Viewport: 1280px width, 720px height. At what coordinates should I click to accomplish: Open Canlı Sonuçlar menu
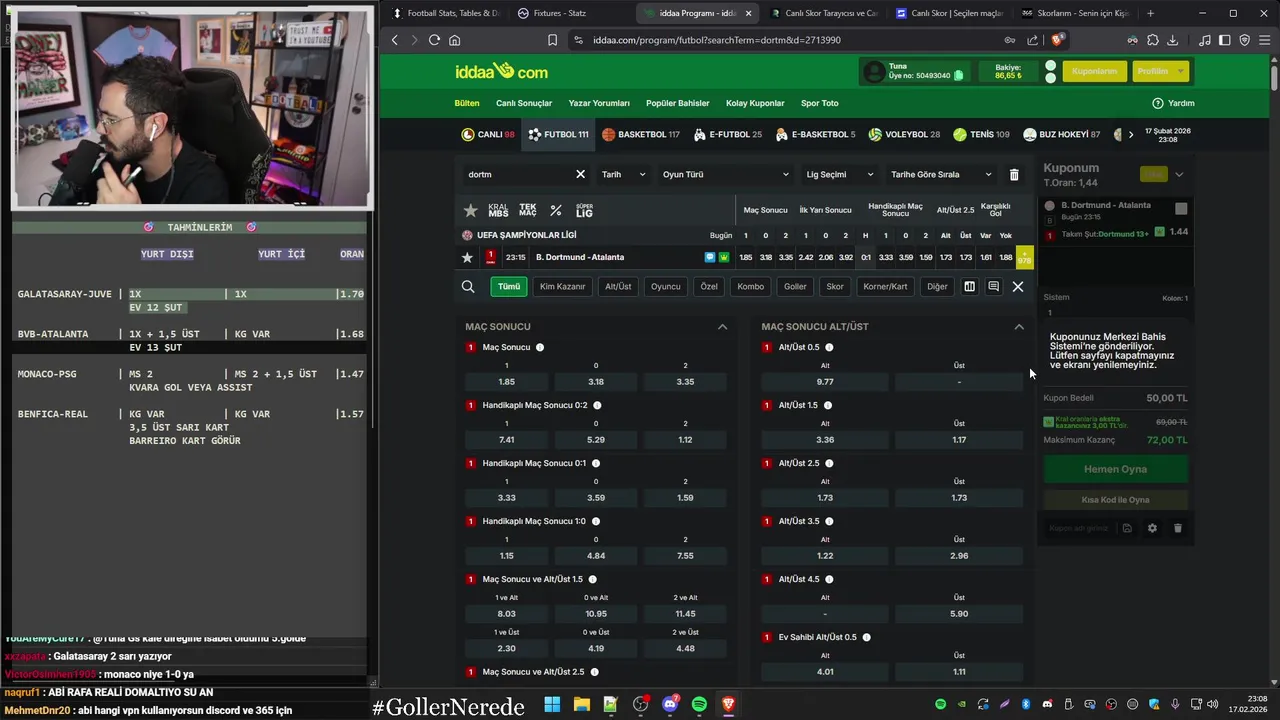[524, 103]
